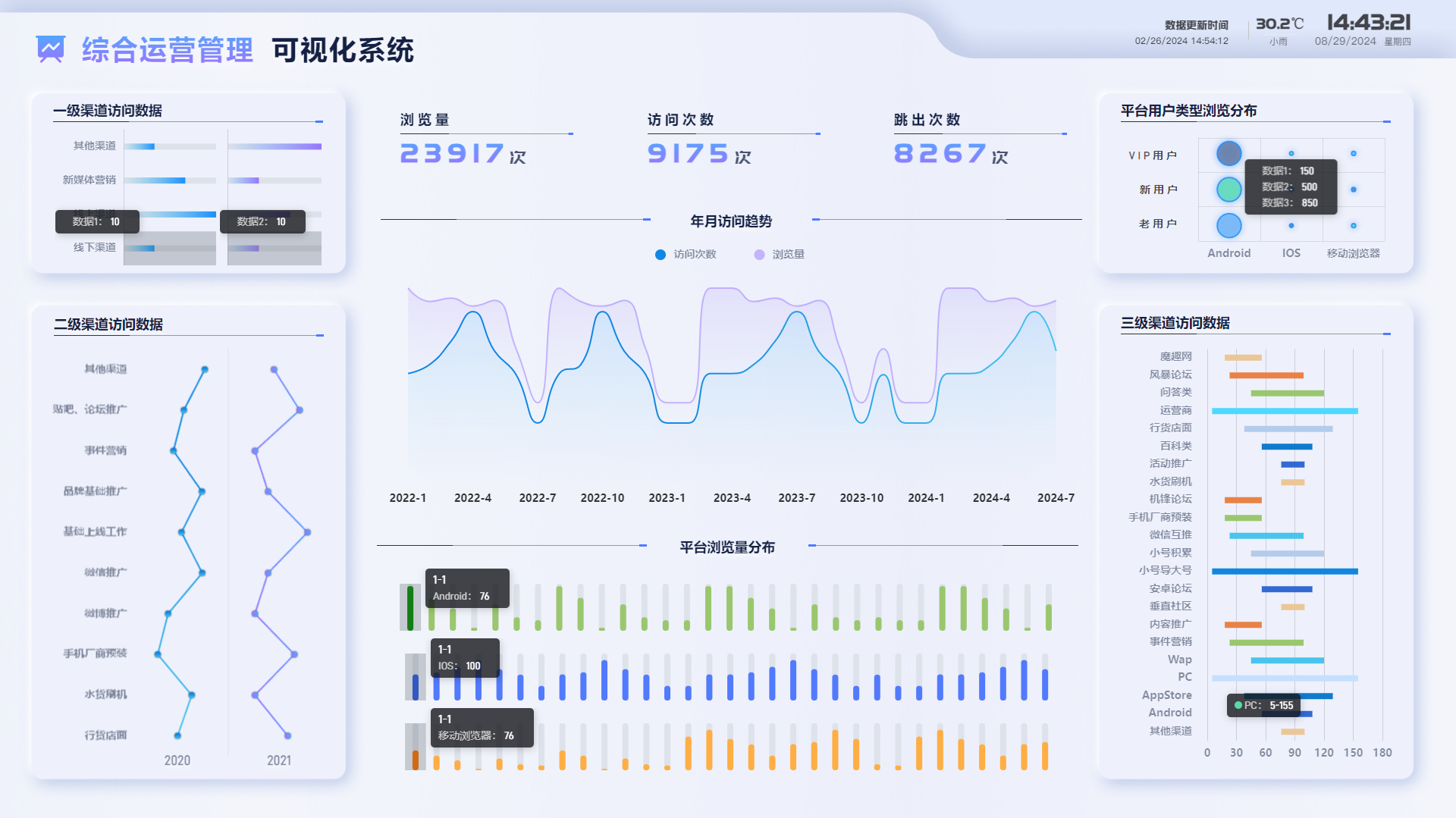
Task: Click the 移动浏览器 column label in scatter chart
Action: pos(1354,253)
